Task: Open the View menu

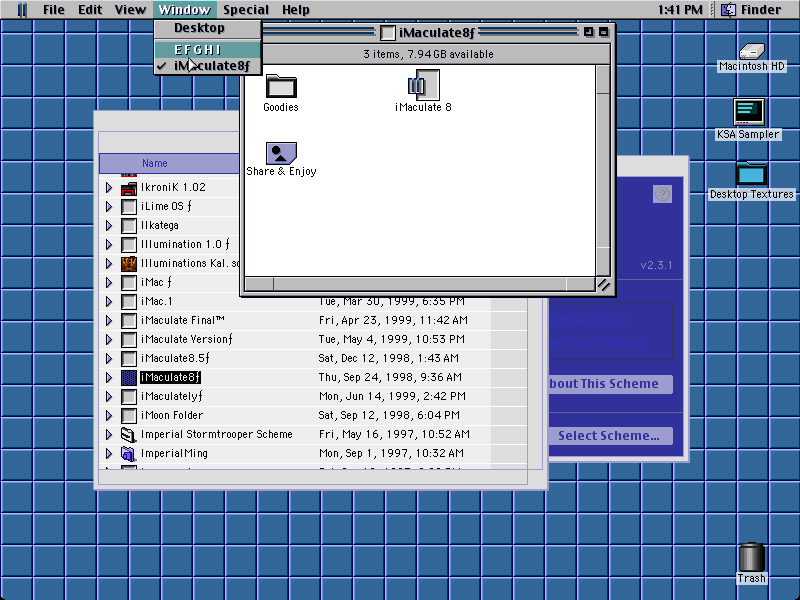Action: click(130, 10)
